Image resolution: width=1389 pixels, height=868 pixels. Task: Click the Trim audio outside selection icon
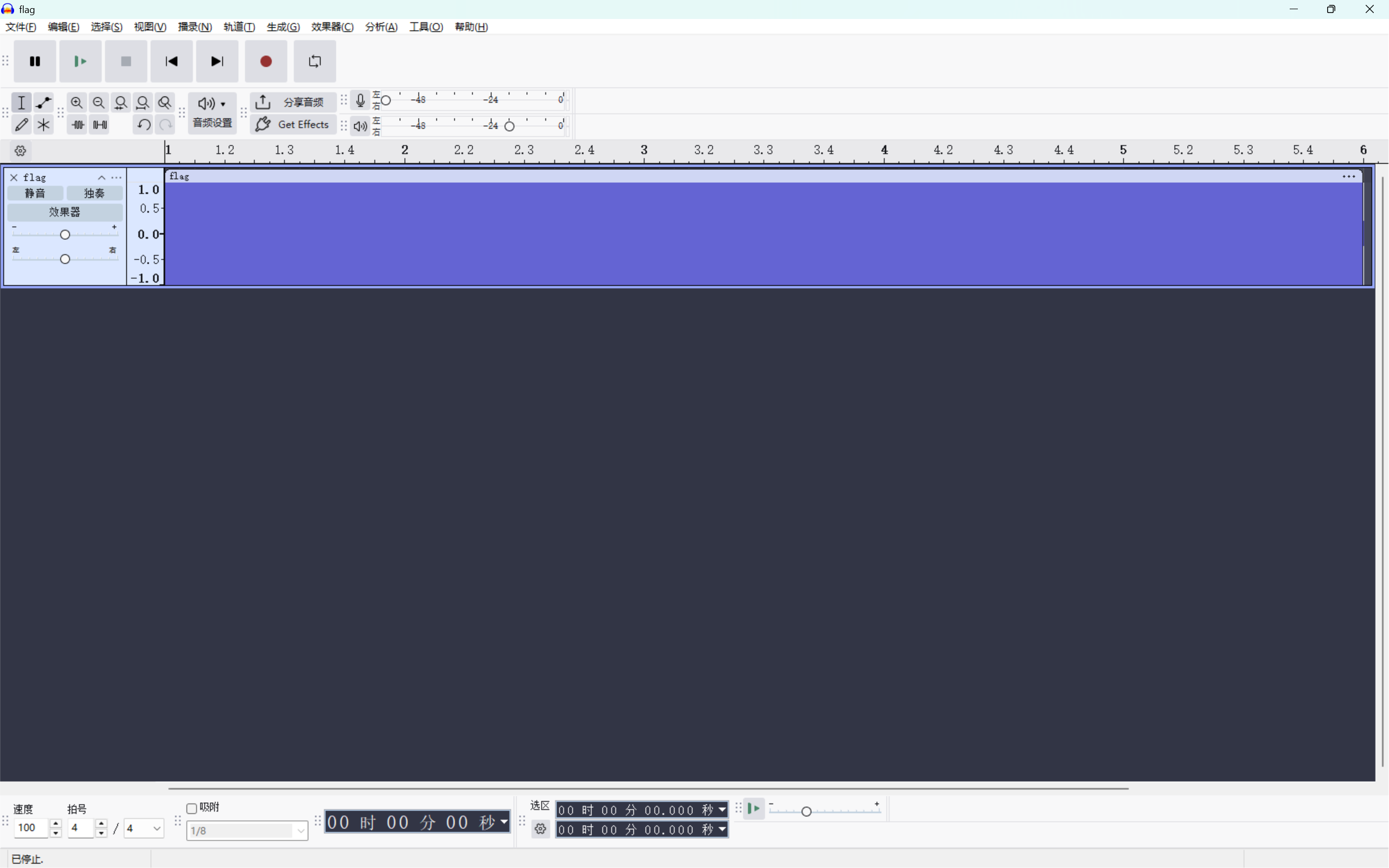[78, 125]
